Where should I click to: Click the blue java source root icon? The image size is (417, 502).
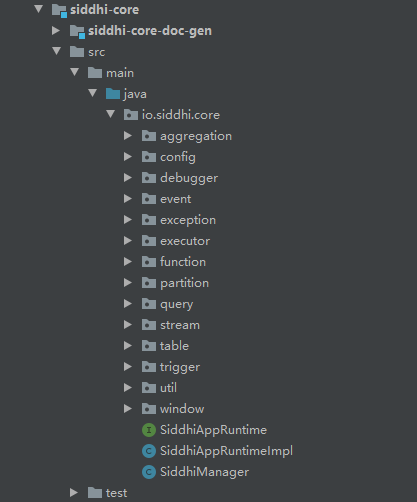coord(113,94)
